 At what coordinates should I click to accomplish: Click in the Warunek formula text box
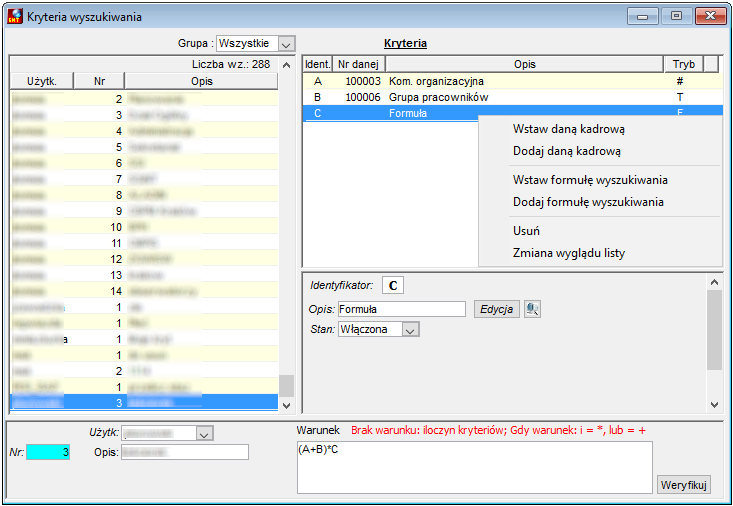click(x=474, y=467)
